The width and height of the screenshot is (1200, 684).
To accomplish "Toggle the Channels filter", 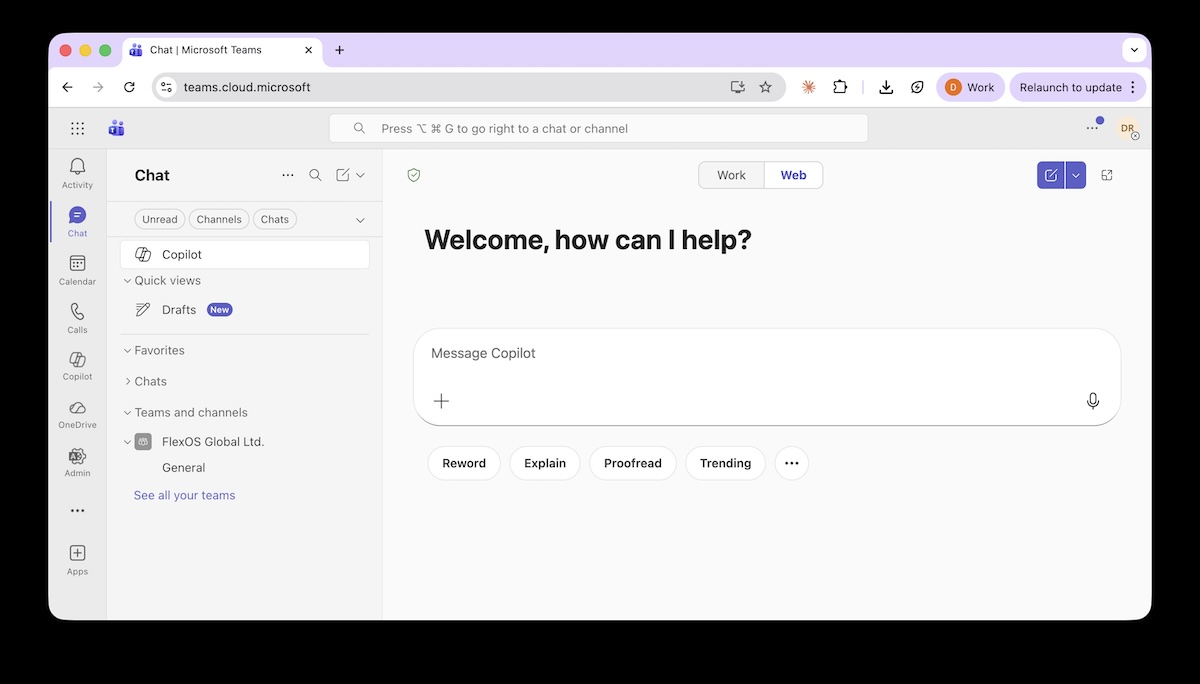I will pyautogui.click(x=219, y=219).
